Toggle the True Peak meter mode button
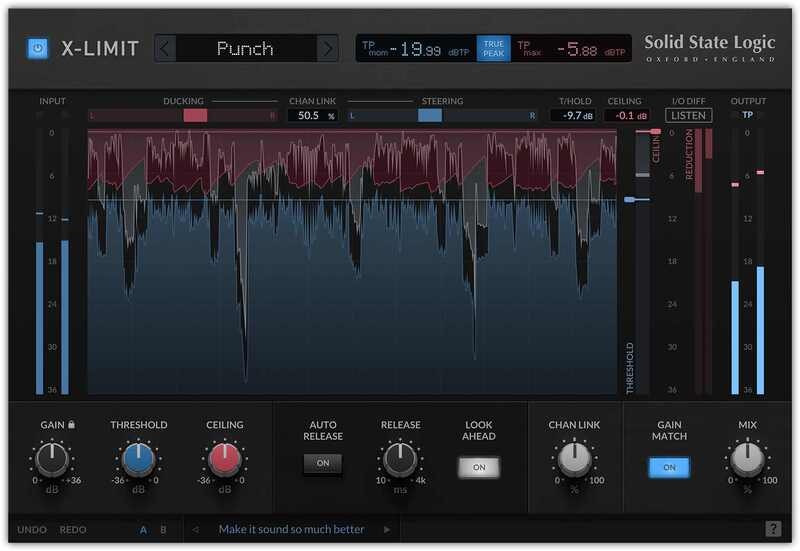This screenshot has height=551, width=800. coord(494,48)
